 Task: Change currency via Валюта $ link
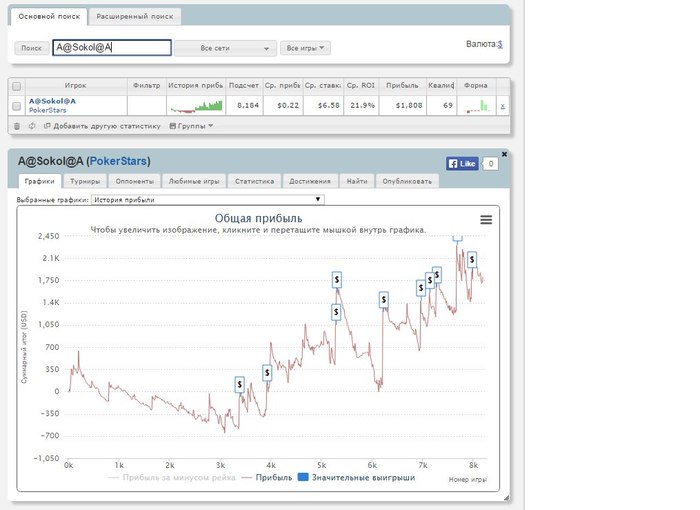(500, 44)
